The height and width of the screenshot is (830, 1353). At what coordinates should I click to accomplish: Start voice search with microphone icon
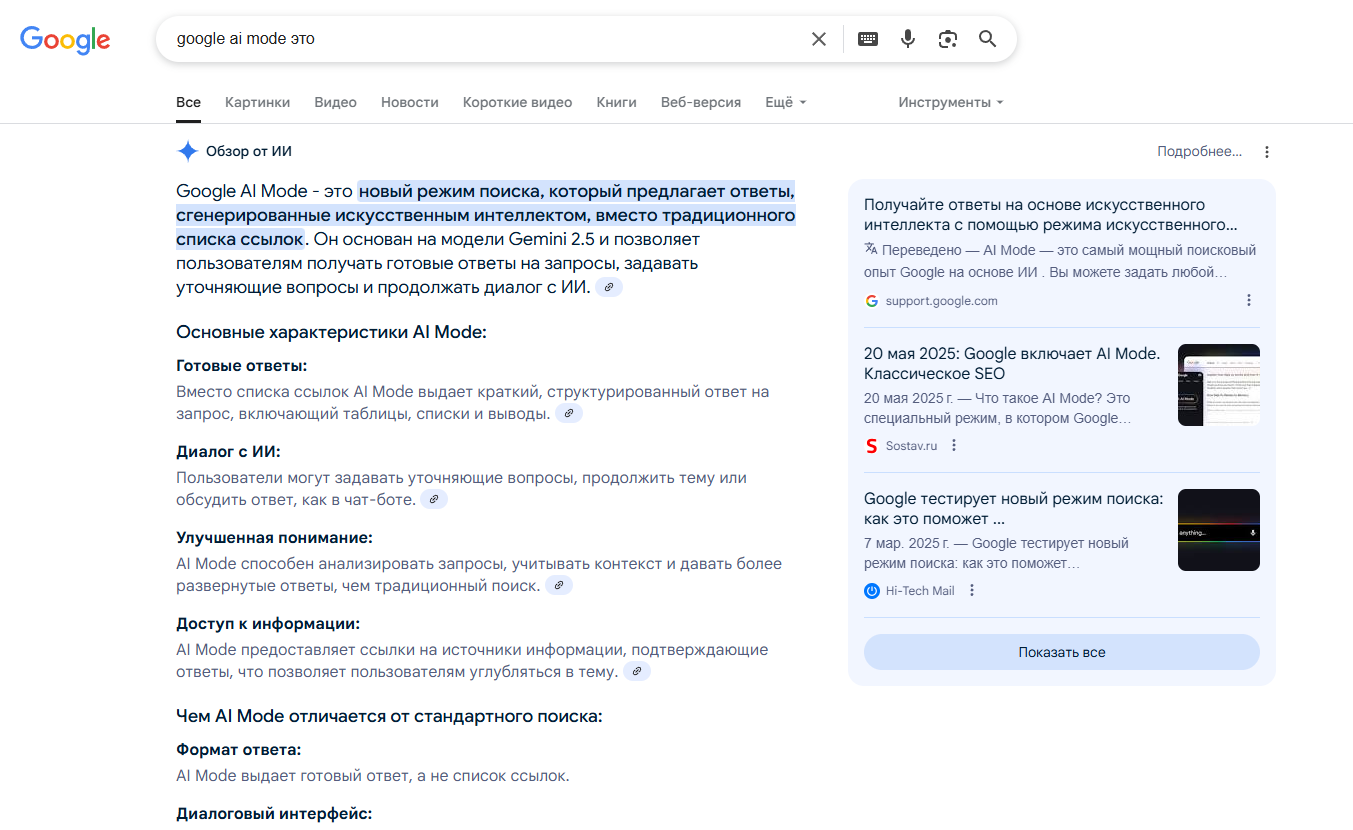tap(907, 39)
